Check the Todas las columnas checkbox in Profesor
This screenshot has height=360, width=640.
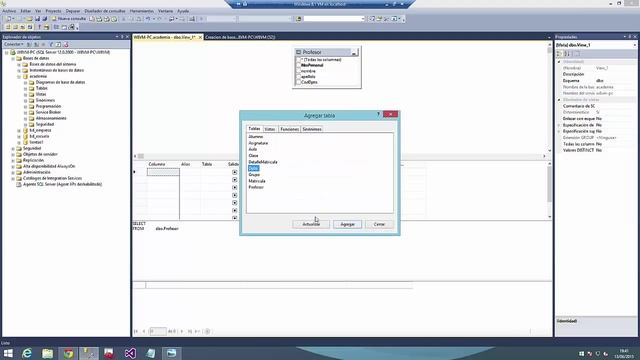click(298, 60)
